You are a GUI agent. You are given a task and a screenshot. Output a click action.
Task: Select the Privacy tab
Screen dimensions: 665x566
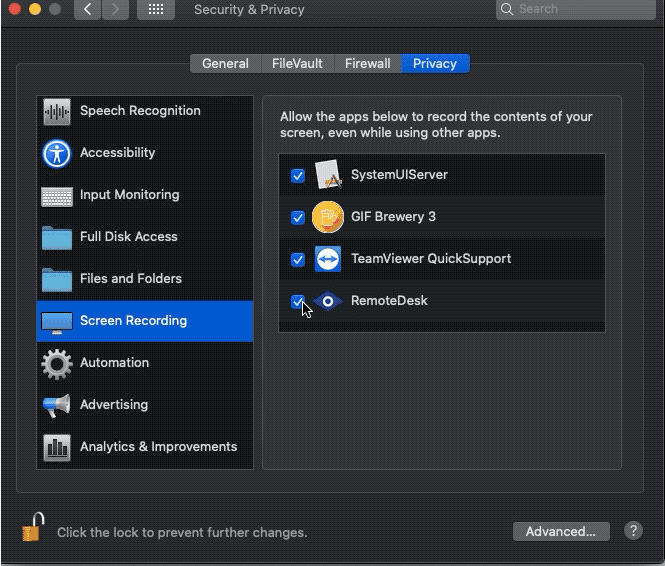pyautogui.click(x=435, y=64)
